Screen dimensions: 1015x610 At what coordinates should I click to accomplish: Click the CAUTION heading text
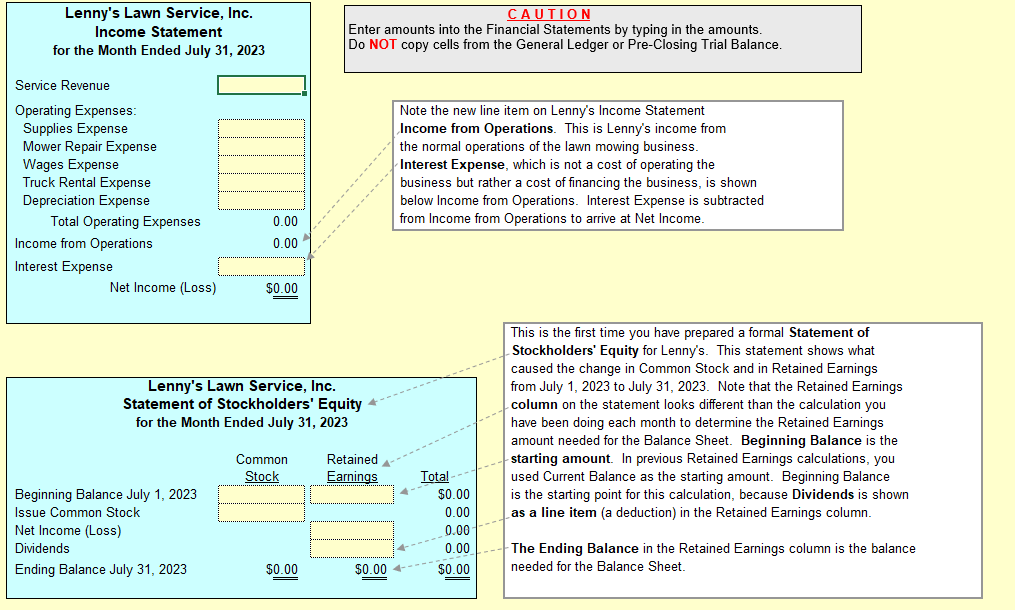point(549,14)
